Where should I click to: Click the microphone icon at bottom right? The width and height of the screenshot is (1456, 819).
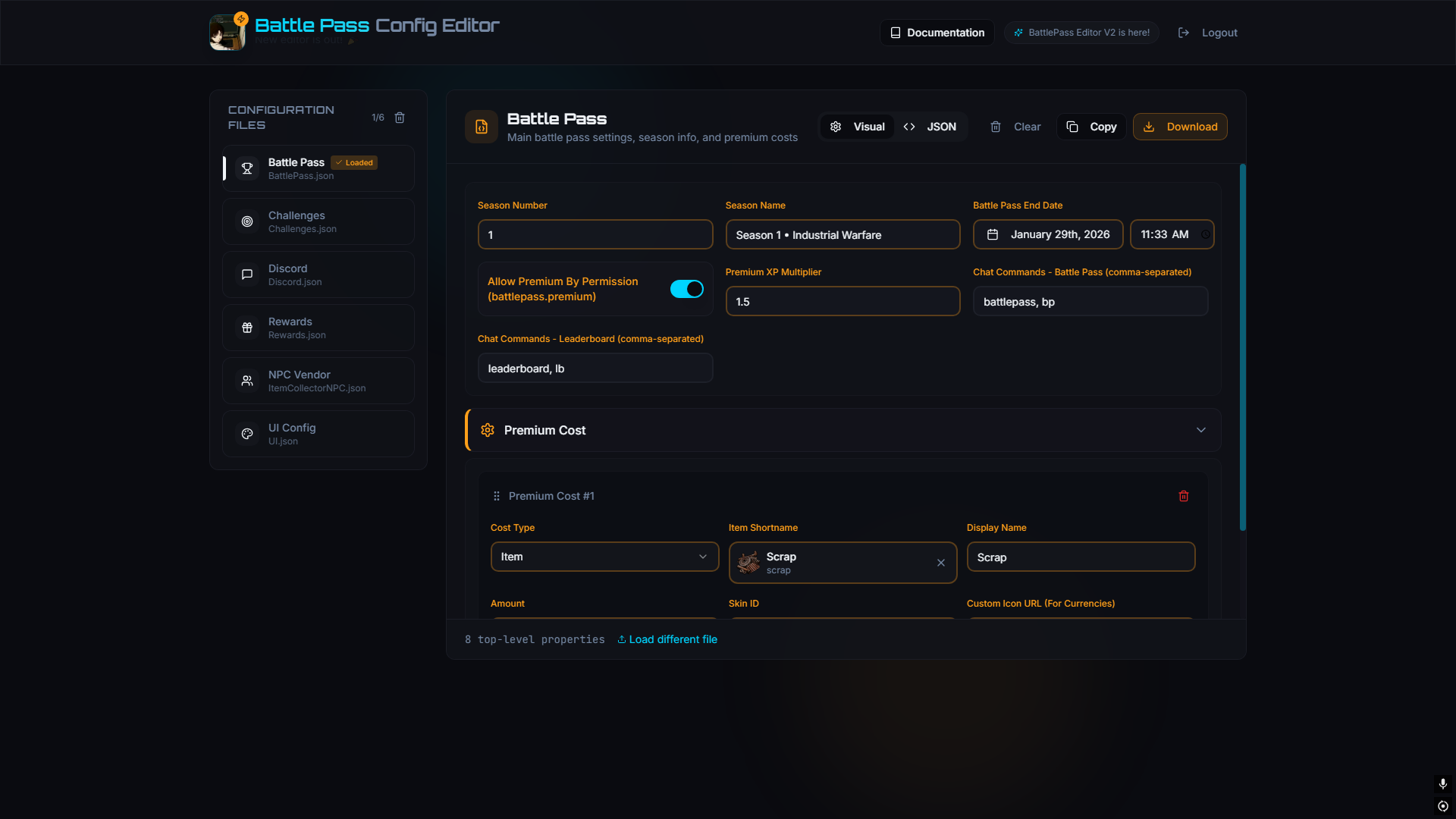[1442, 783]
